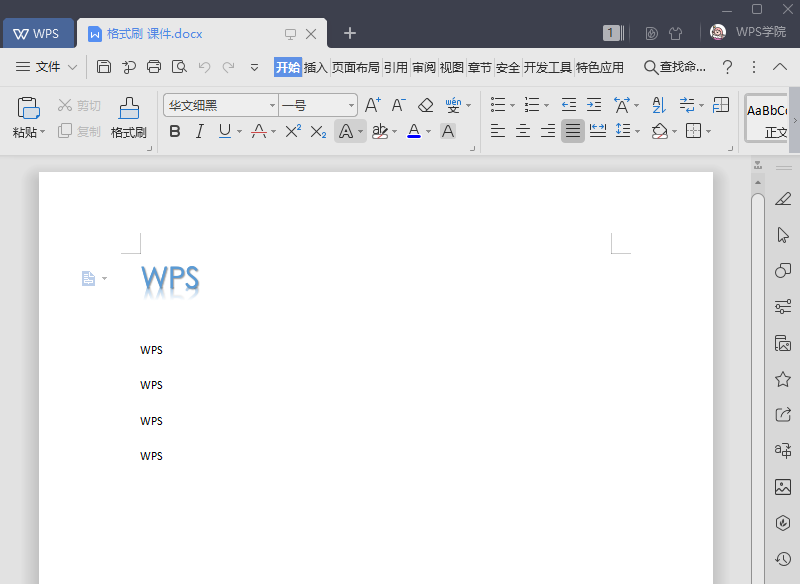The width and height of the screenshot is (800, 584).
Task: Click the history clock icon in sidebar
Action: [783, 559]
